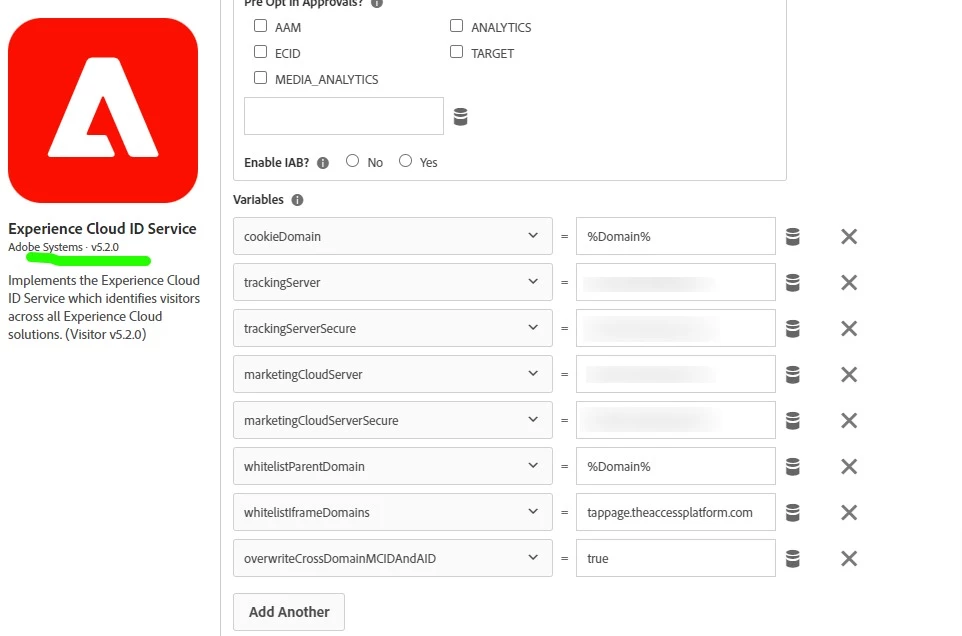The image size is (962, 636).
Task: Open data element picker beside Pre Opt In field
Action: click(x=460, y=117)
